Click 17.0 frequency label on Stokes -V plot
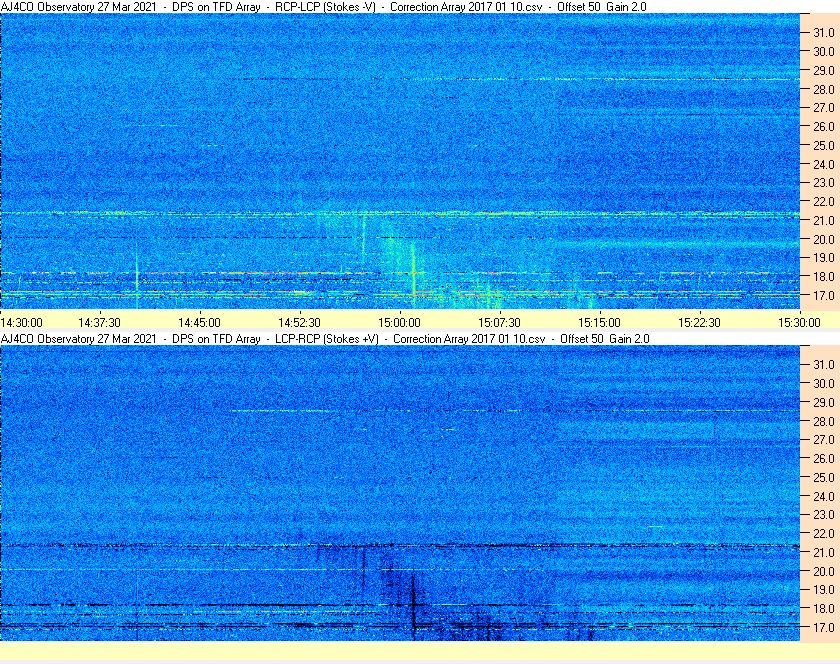The image size is (840, 664). 824,295
